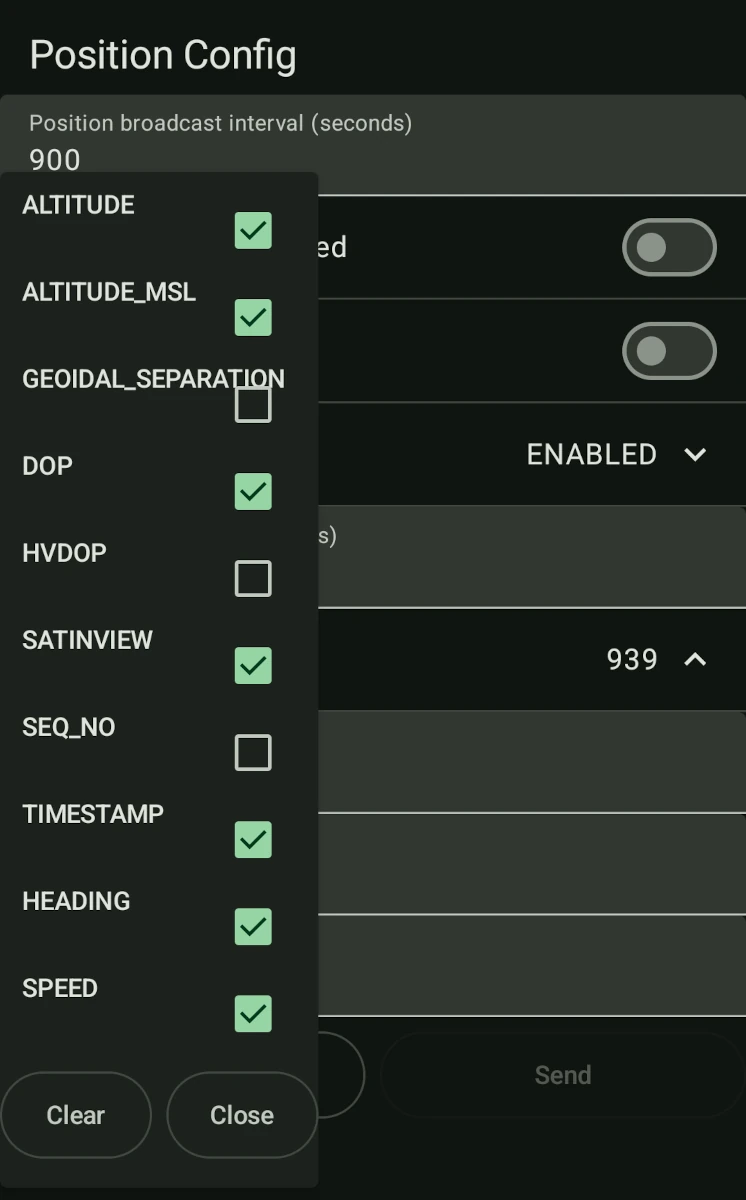746x1200 pixels.
Task: Close the position flags list
Action: click(x=242, y=1115)
